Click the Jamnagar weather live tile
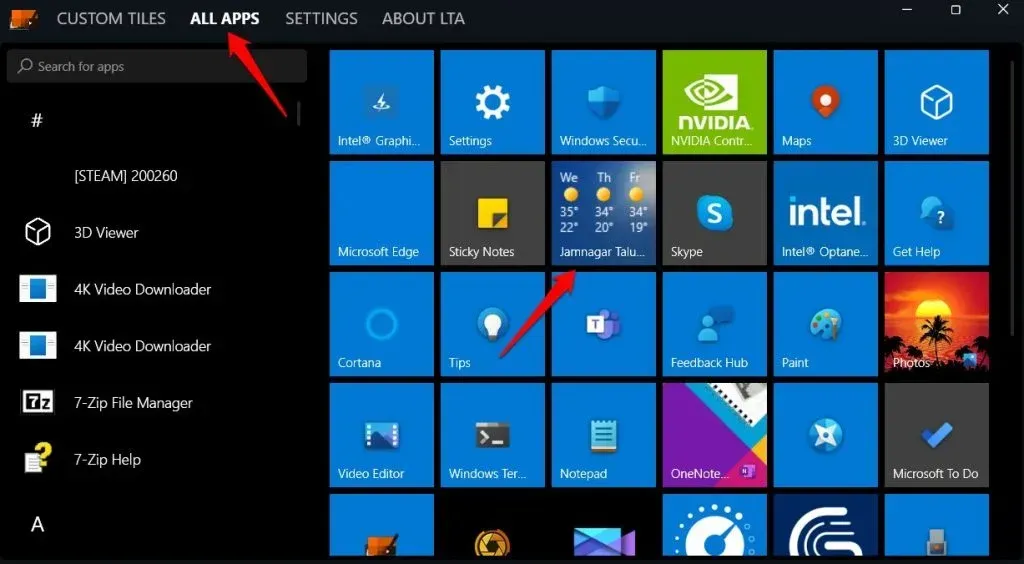The height and width of the screenshot is (564, 1024). point(603,213)
